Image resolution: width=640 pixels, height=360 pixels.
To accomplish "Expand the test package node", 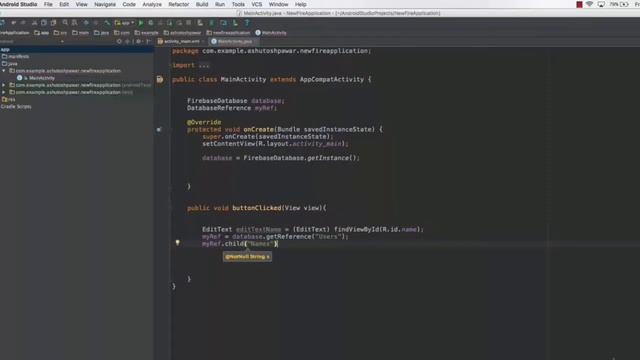I will [x=4, y=92].
